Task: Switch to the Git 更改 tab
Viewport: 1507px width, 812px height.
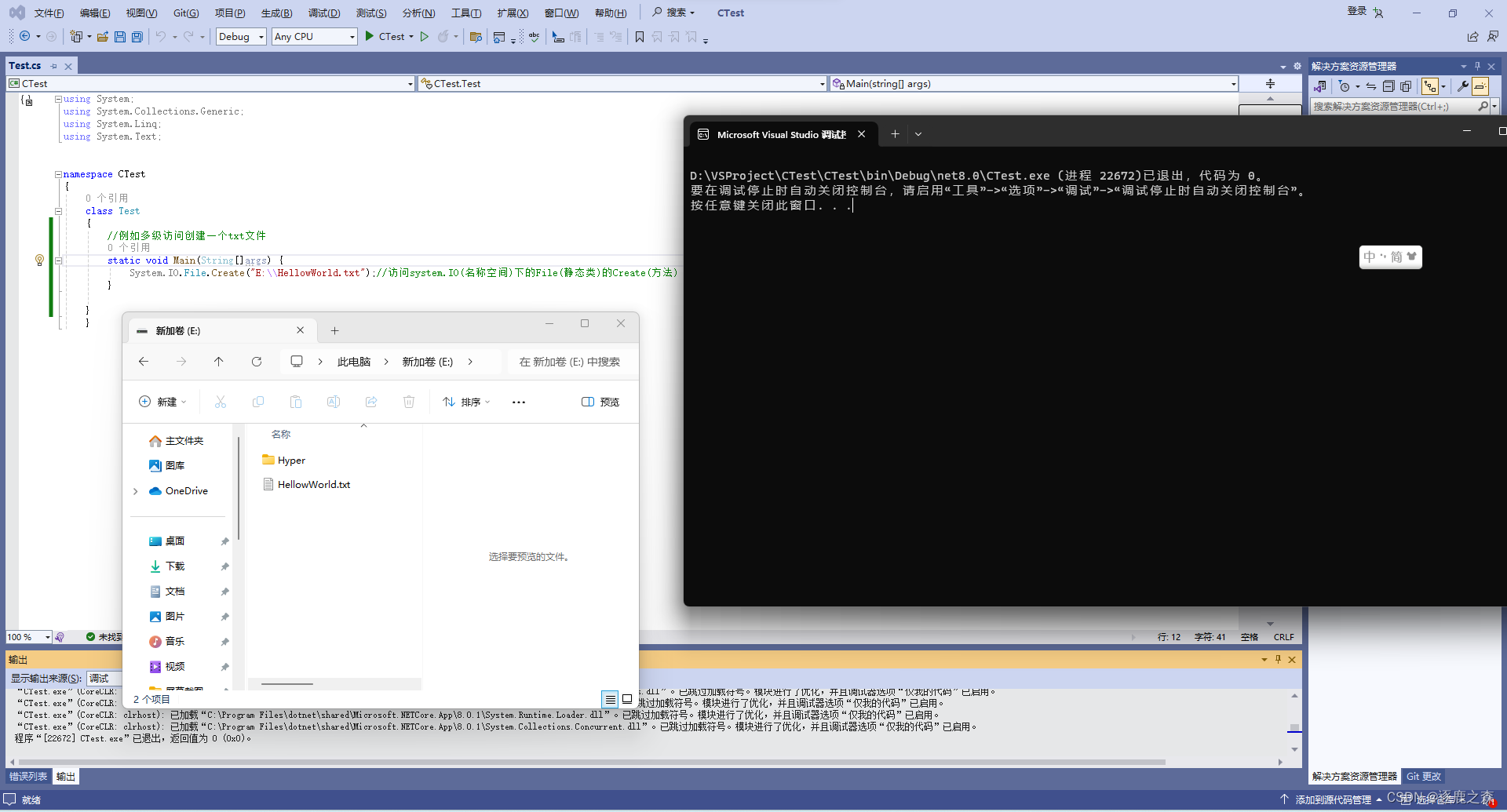Action: tap(1424, 777)
